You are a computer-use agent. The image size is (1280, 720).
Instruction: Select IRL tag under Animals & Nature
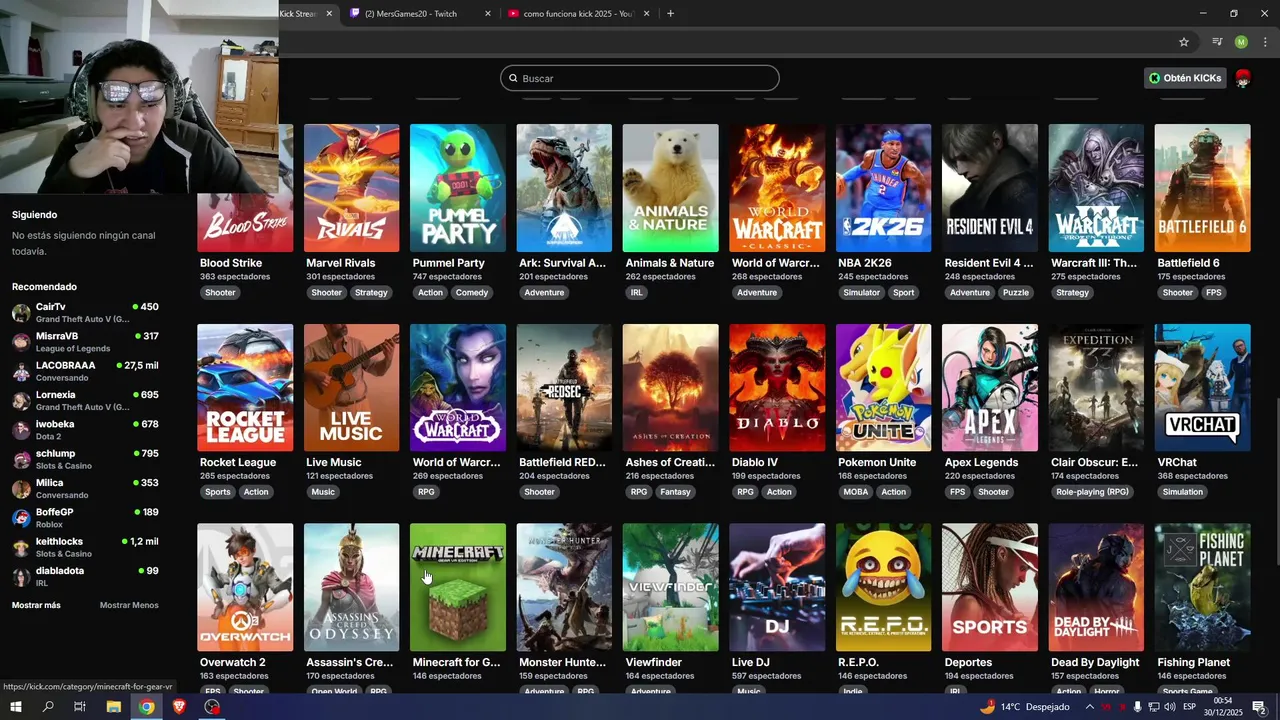pyautogui.click(x=637, y=293)
